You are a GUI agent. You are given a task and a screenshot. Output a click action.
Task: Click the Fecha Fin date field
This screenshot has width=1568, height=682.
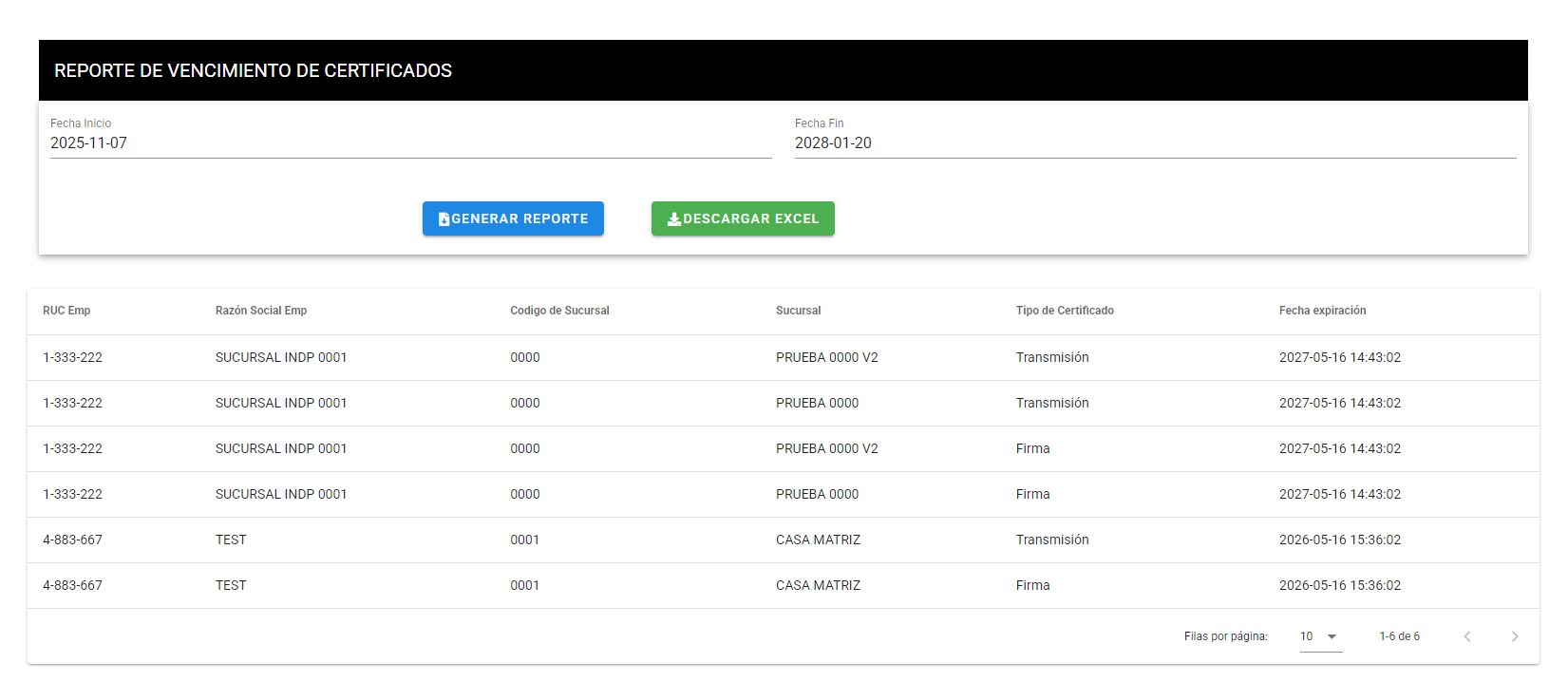(x=1155, y=143)
